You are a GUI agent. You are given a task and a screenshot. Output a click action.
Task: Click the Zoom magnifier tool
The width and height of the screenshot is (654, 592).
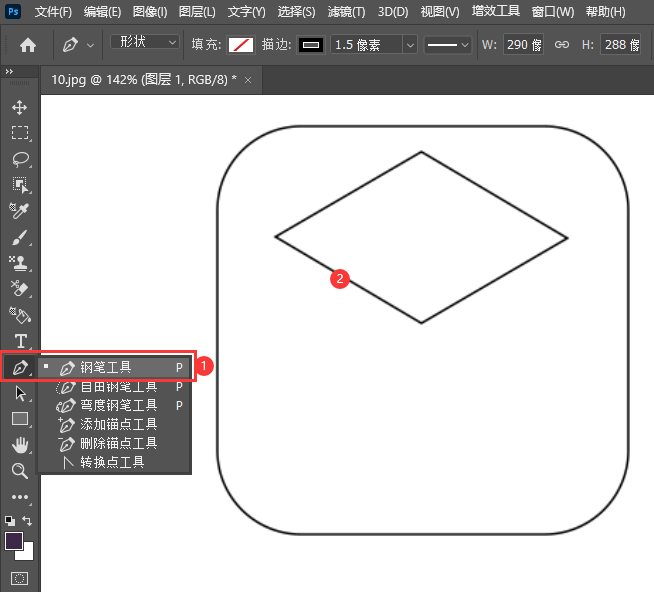[19, 471]
